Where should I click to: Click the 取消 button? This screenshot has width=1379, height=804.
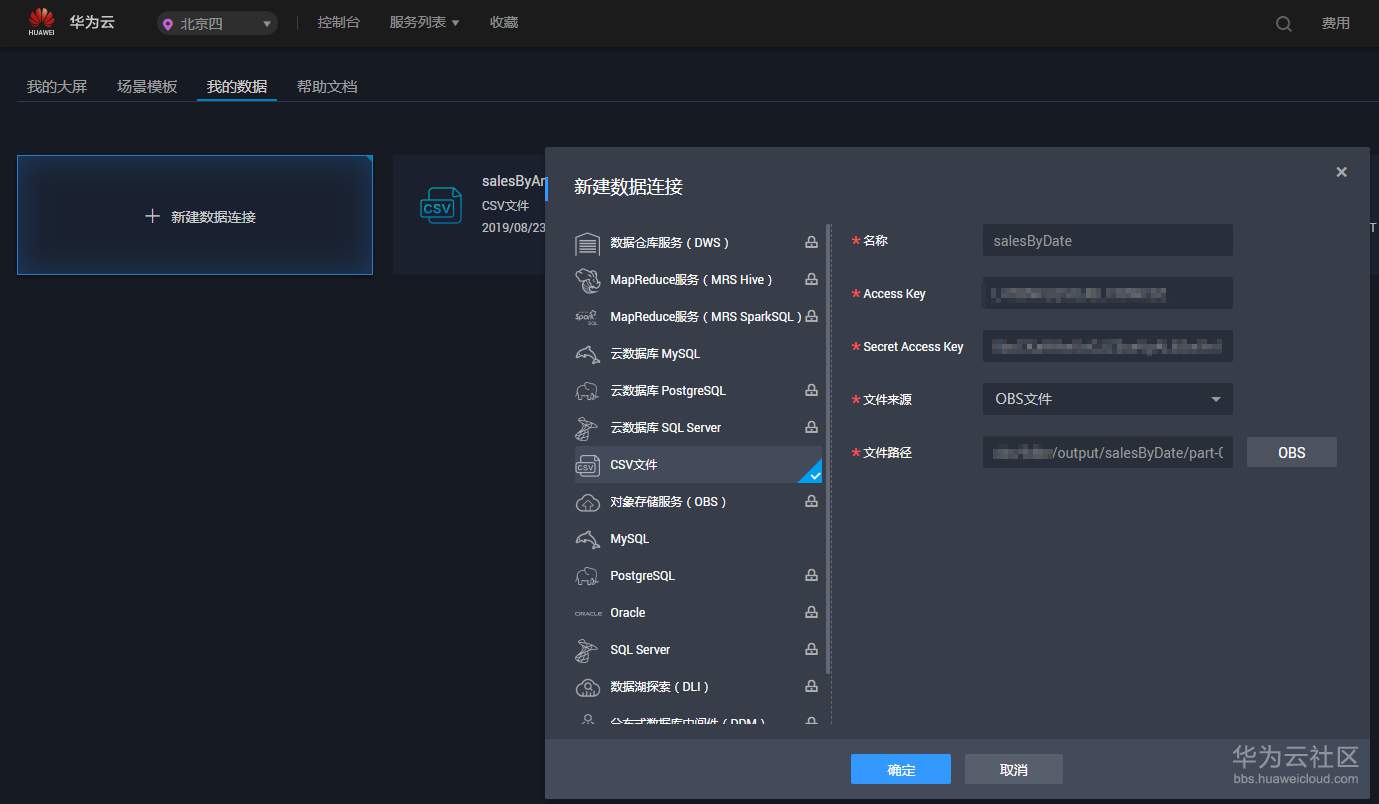pos(1014,769)
